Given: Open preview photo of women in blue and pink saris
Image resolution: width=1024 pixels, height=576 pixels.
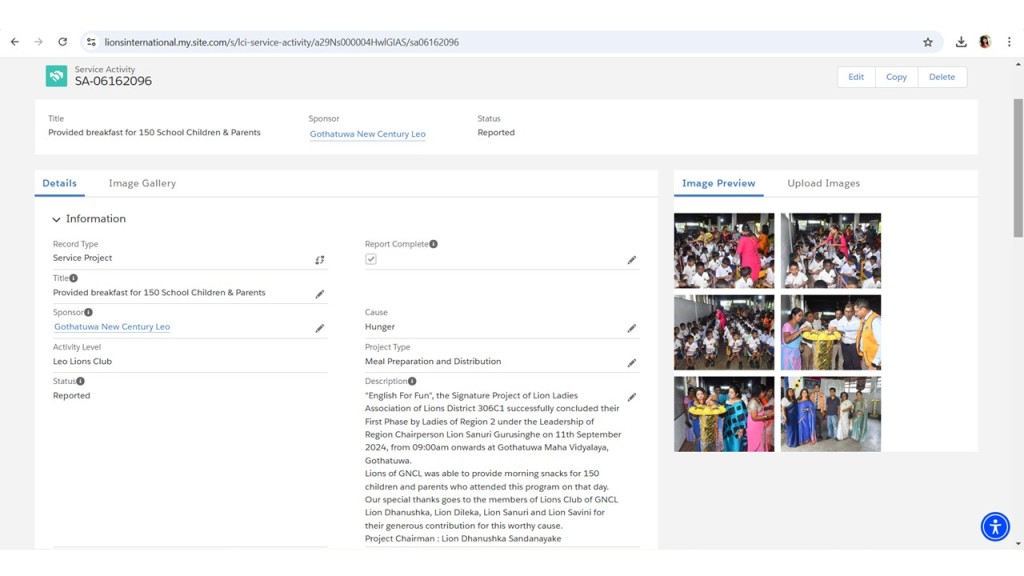Looking at the screenshot, I should click(724, 414).
